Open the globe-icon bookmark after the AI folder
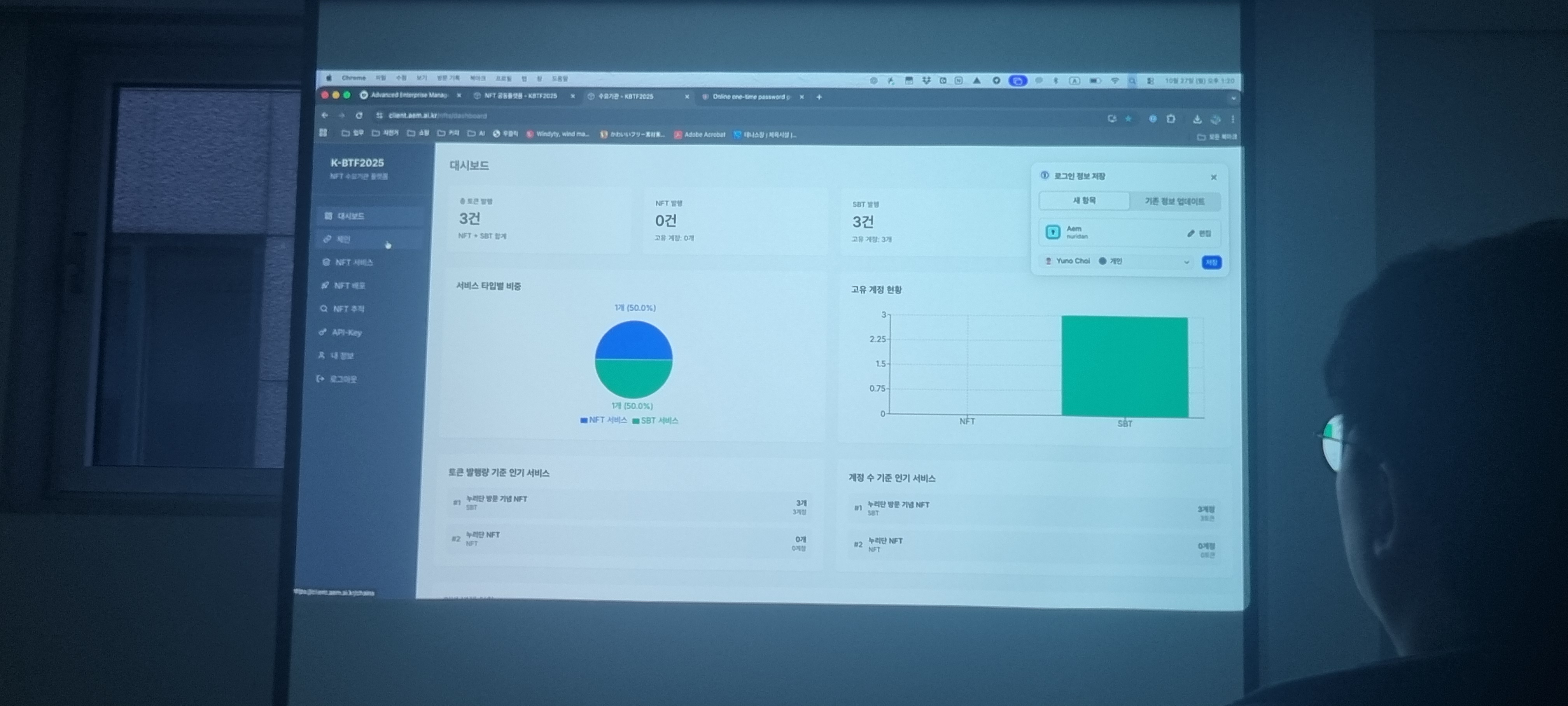This screenshot has width=1568, height=706. point(505,134)
